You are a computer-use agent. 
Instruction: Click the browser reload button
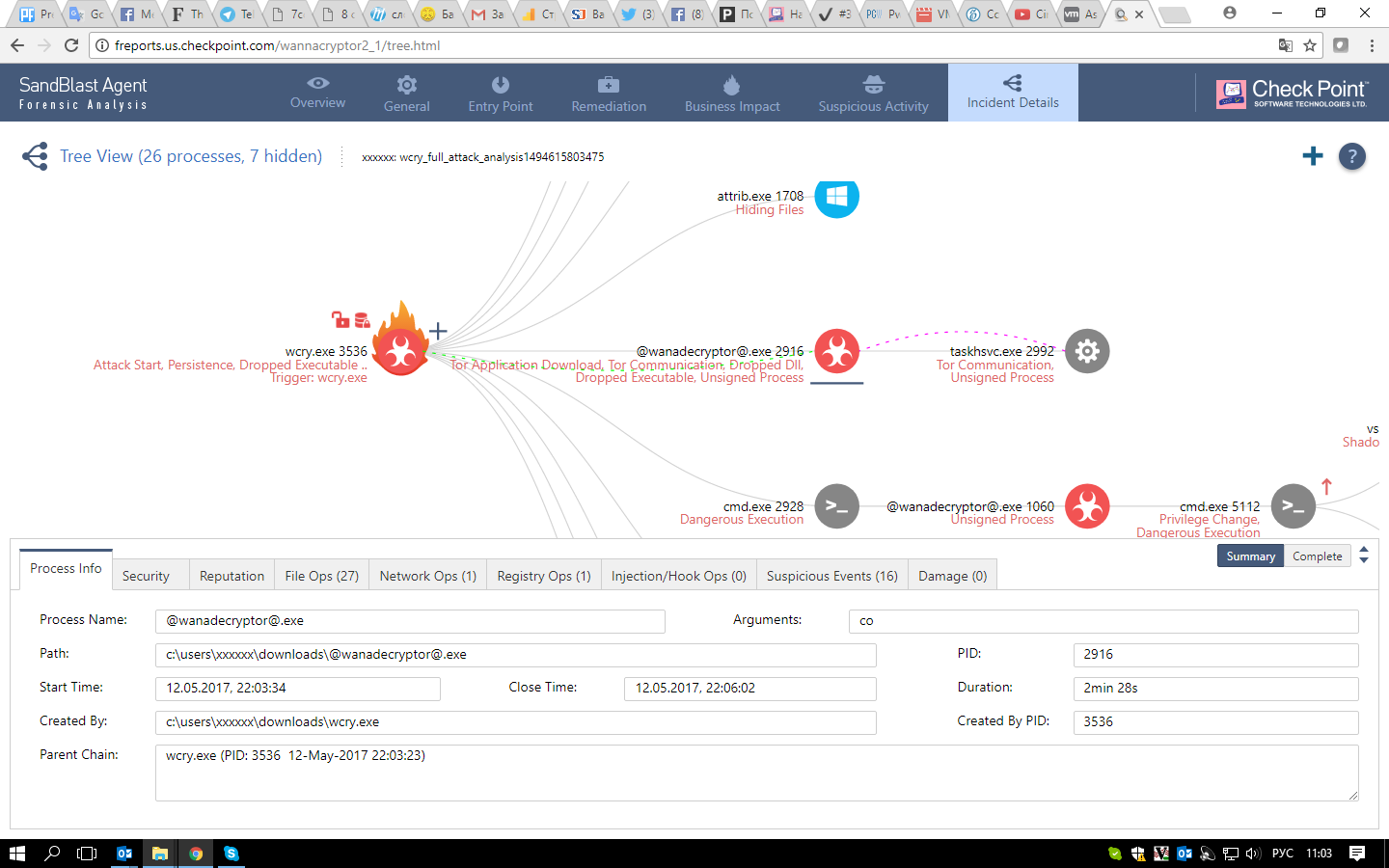(71, 45)
